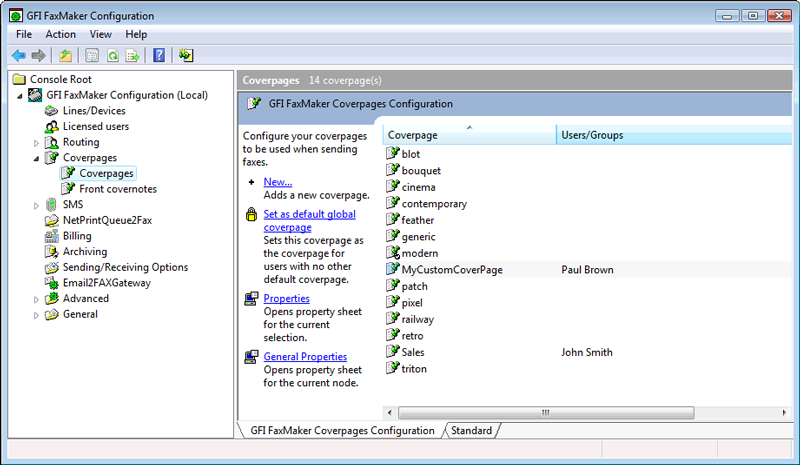Click the Help question mark toolbar icon
Screen dimensions: 800x465
[159, 55]
